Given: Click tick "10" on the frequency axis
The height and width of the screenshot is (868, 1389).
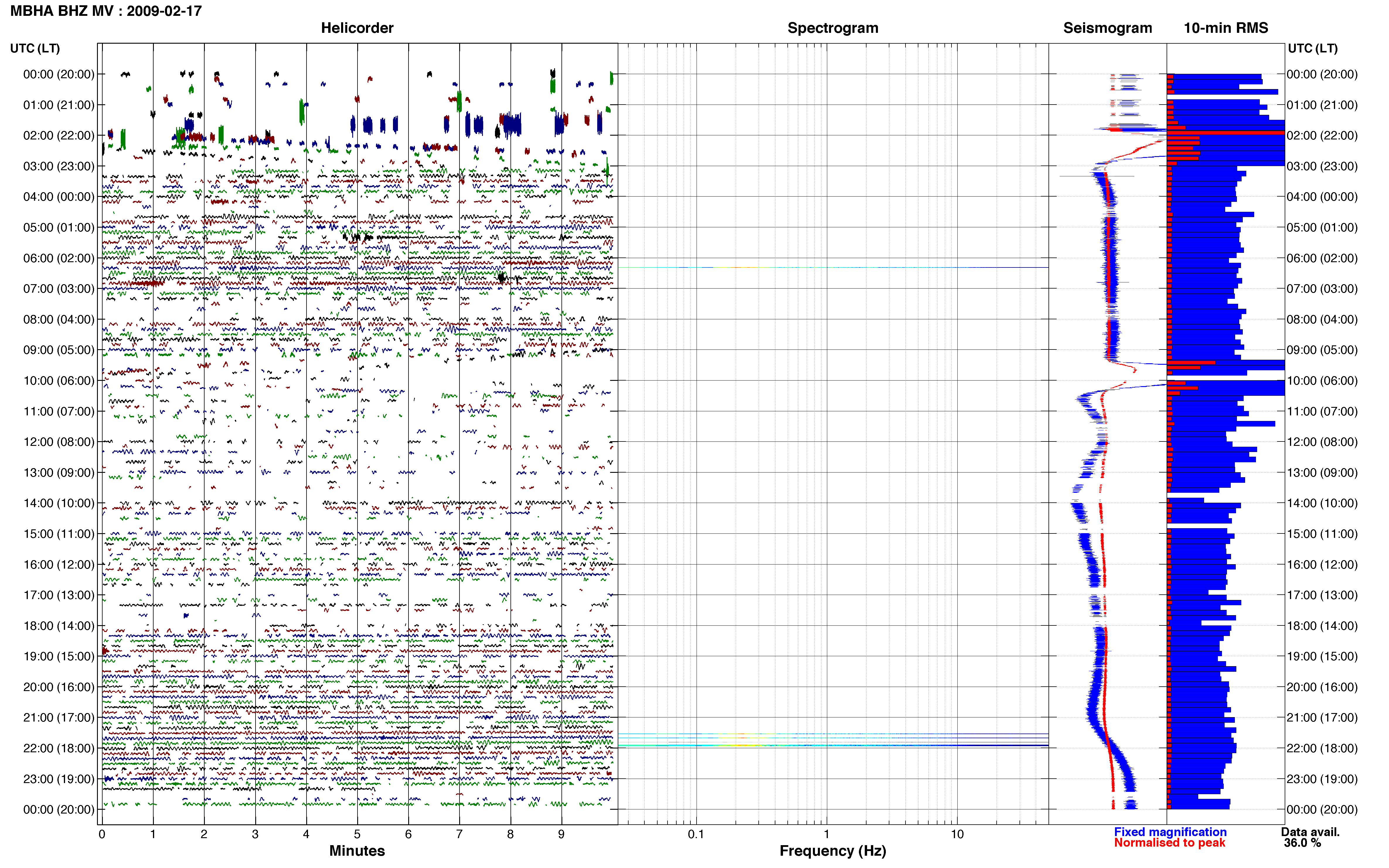Looking at the screenshot, I should point(957,834).
